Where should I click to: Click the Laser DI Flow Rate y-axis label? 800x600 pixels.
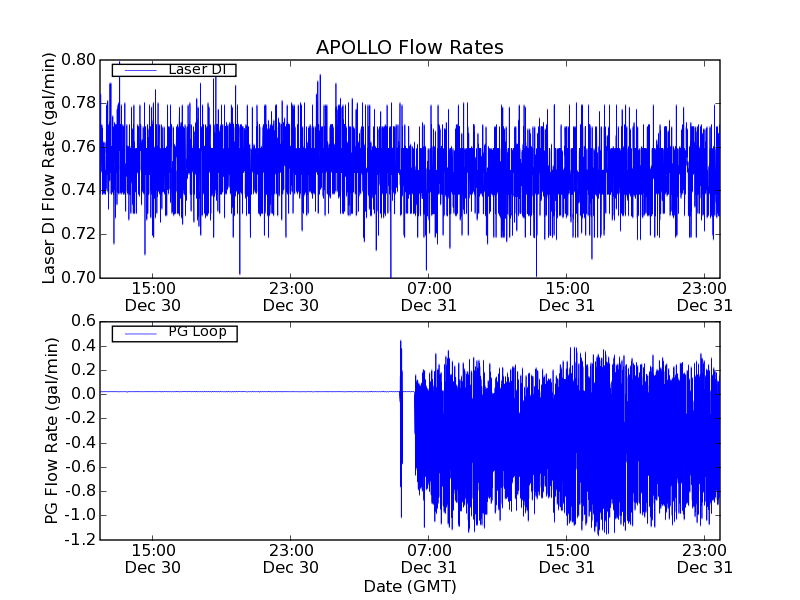48,168
